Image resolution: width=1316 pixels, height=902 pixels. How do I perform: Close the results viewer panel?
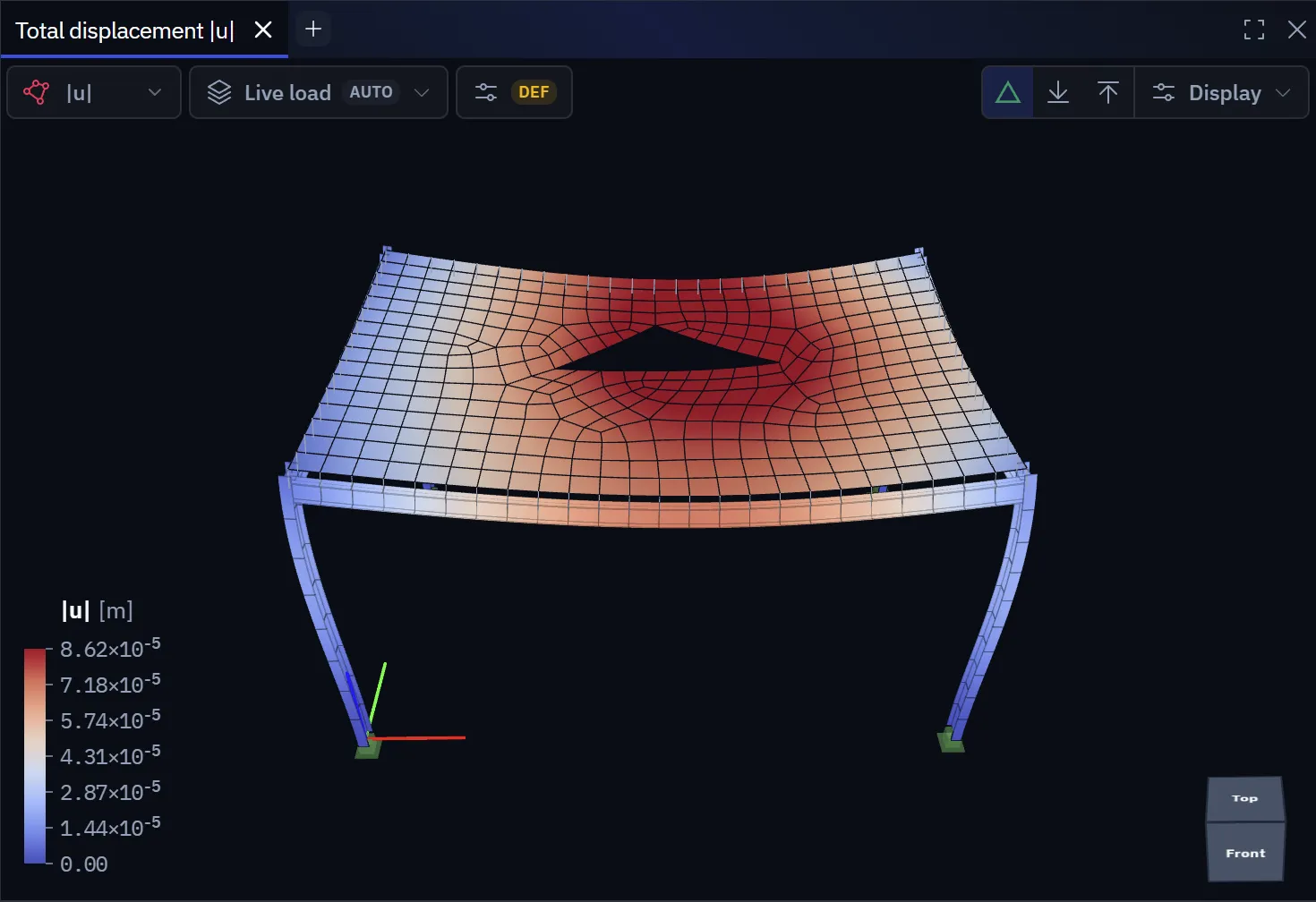click(x=1296, y=30)
